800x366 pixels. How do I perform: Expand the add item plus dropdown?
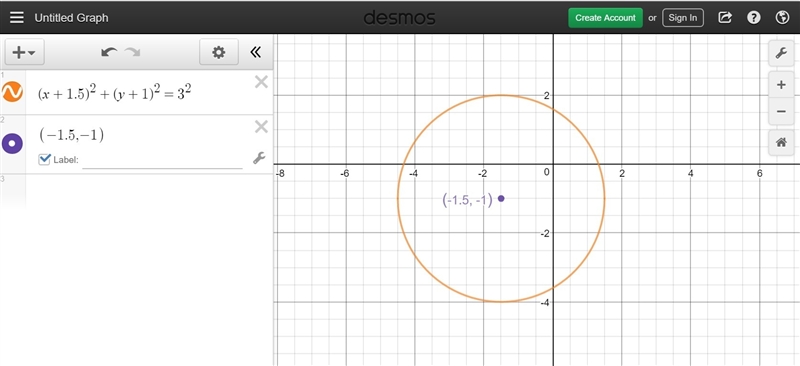tap(24, 52)
